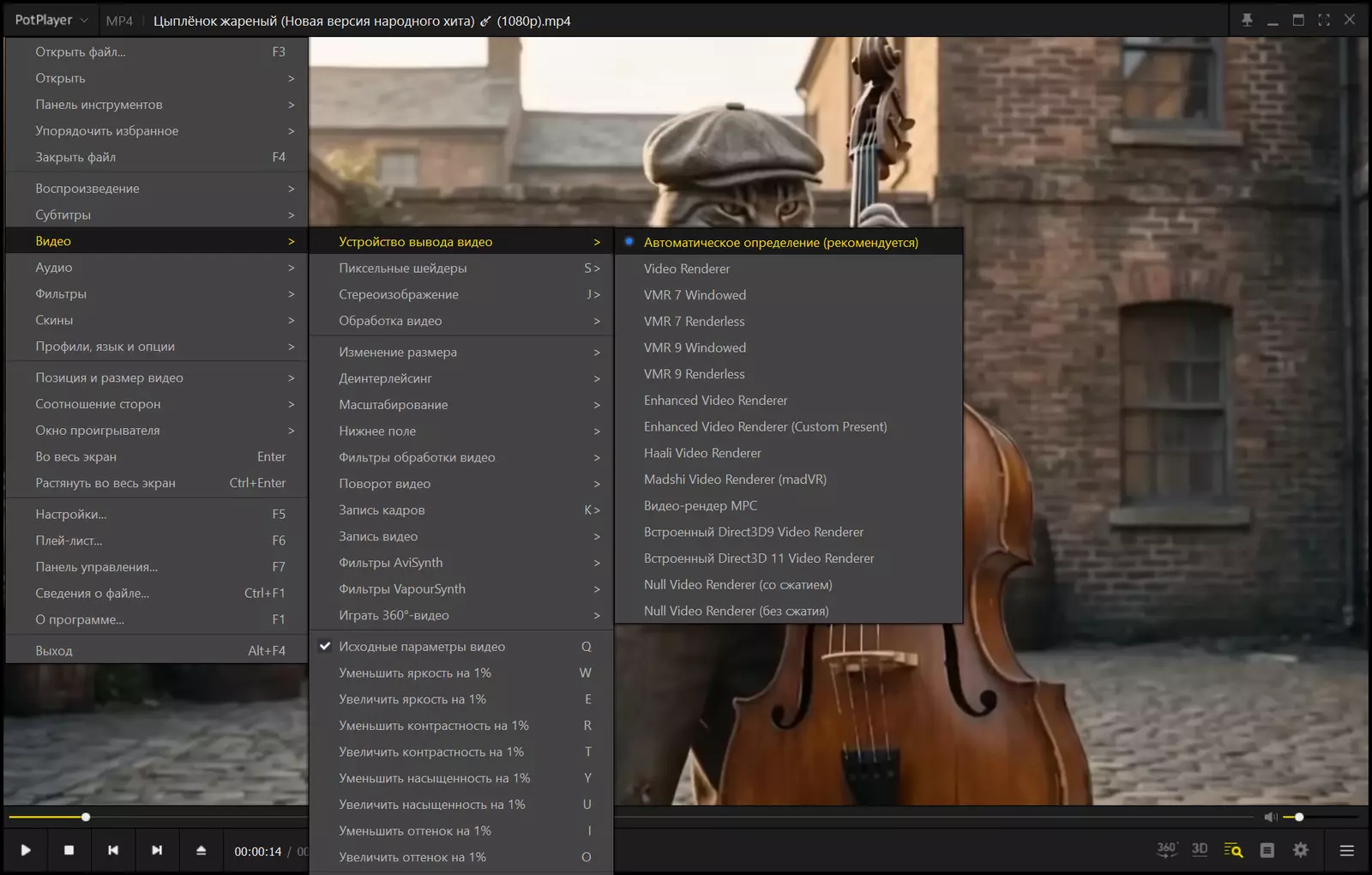Image resolution: width=1372 pixels, height=875 pixels.
Task: Expand Масштабирование submenu
Action: (x=461, y=405)
